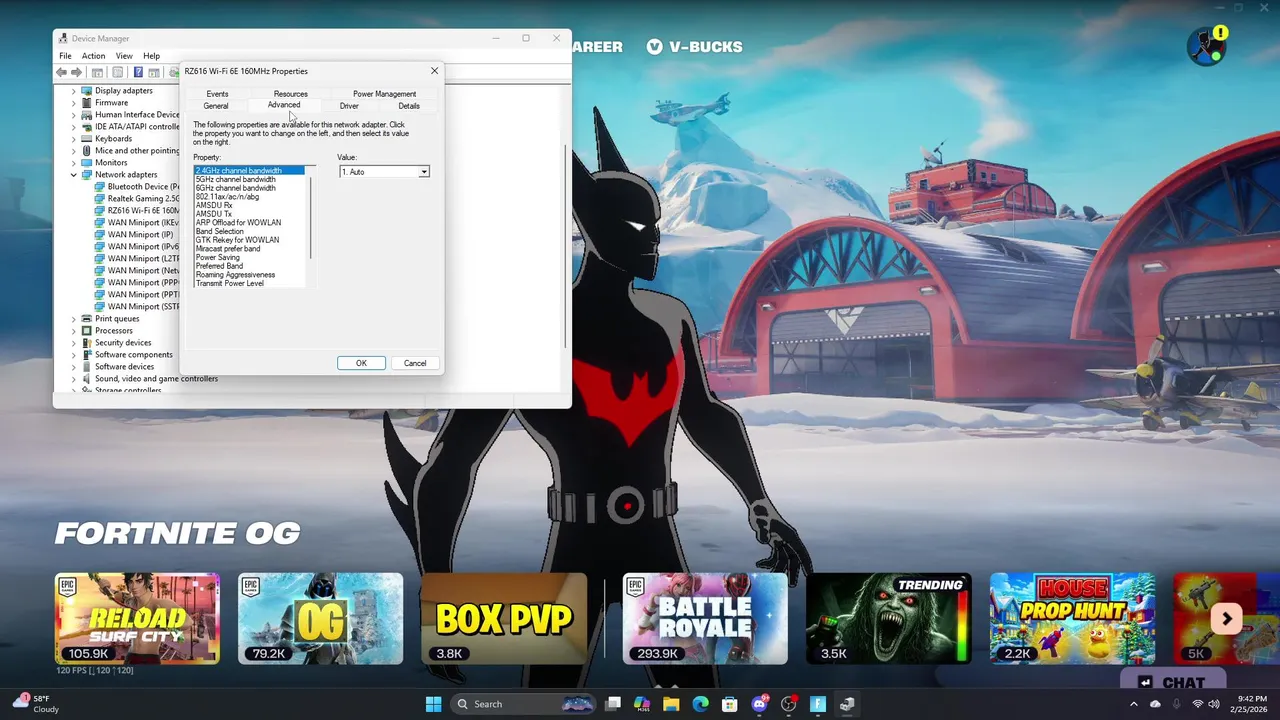Click the Device Manager tree vertical scrollbar
This screenshot has width=1280, height=720.
click(566, 245)
